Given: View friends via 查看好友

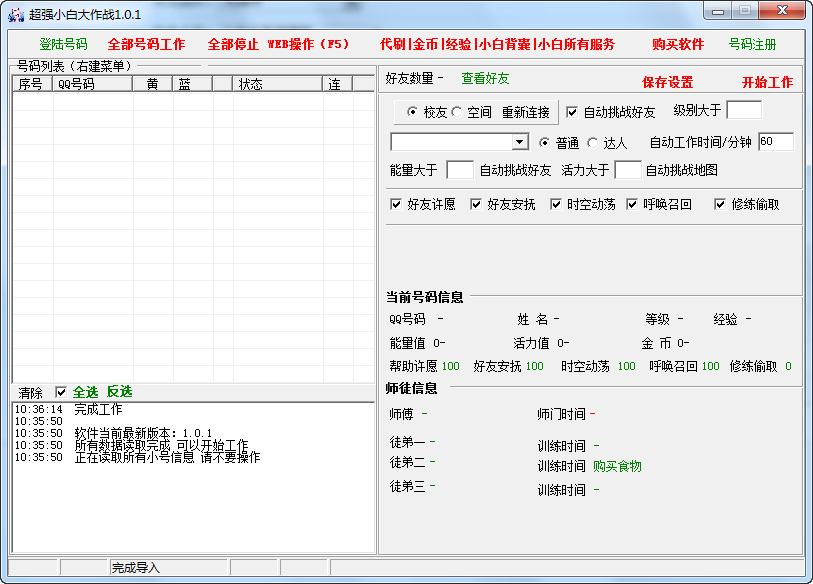Looking at the screenshot, I should [485, 78].
